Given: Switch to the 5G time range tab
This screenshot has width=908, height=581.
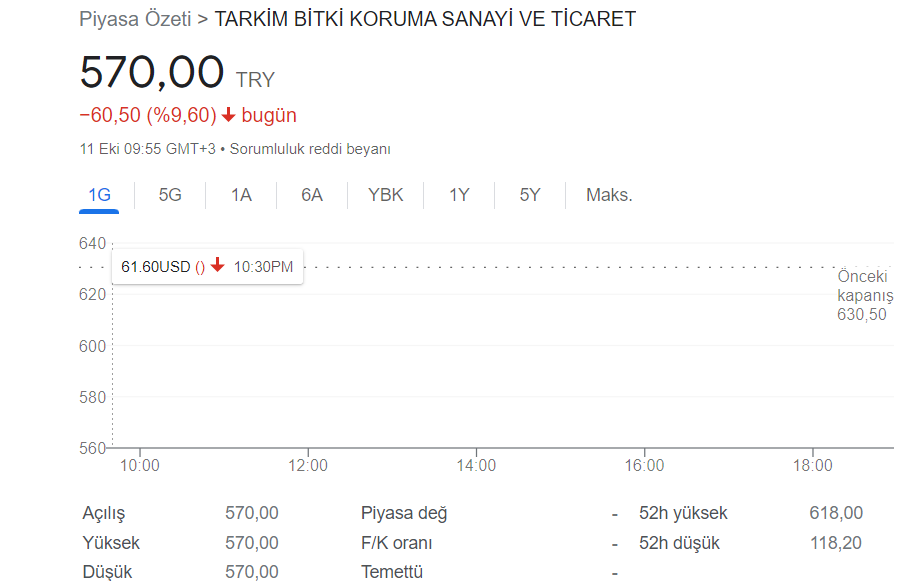Looking at the screenshot, I should (170, 195).
